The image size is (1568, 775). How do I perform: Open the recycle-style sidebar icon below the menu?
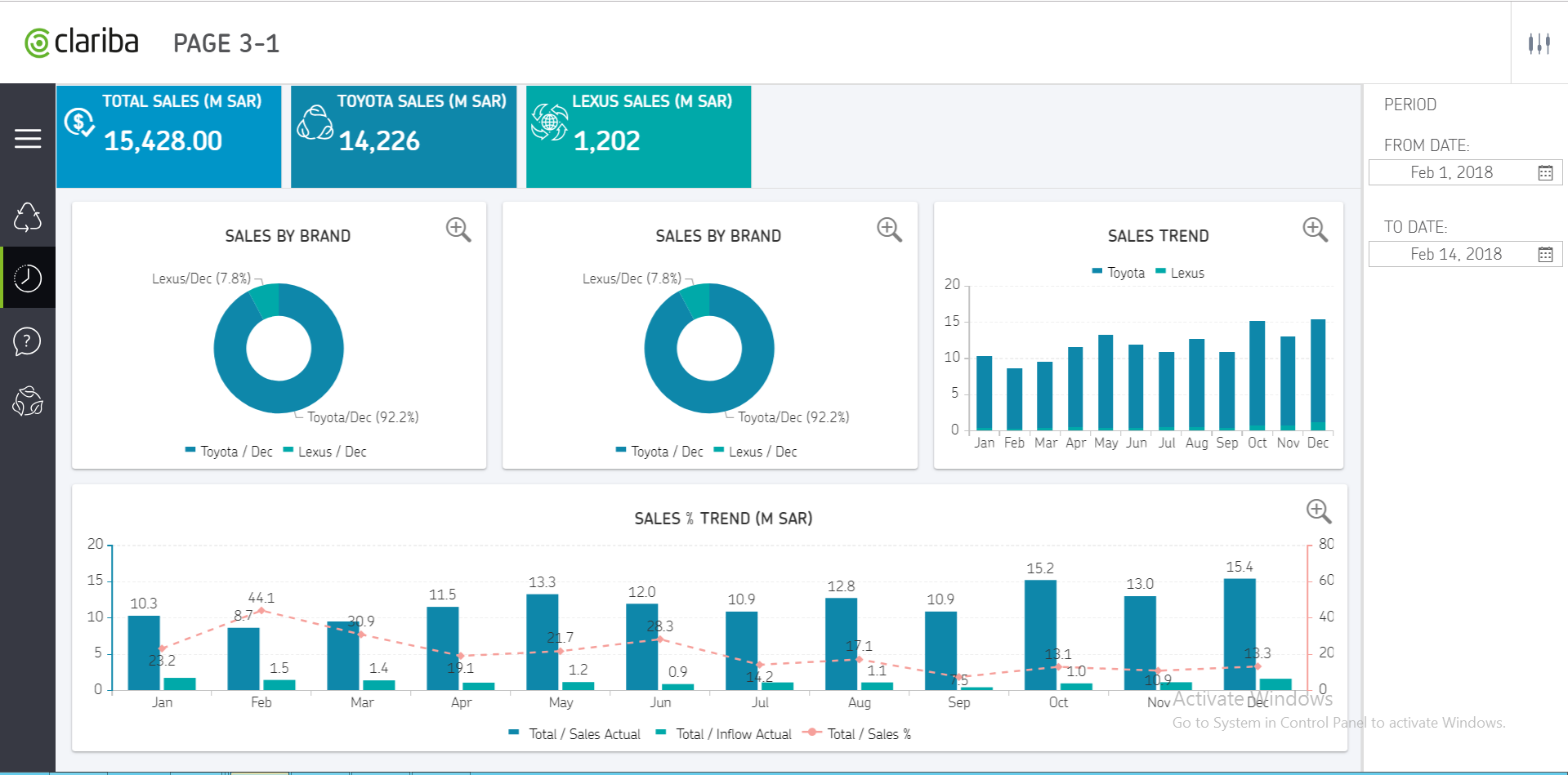click(28, 217)
